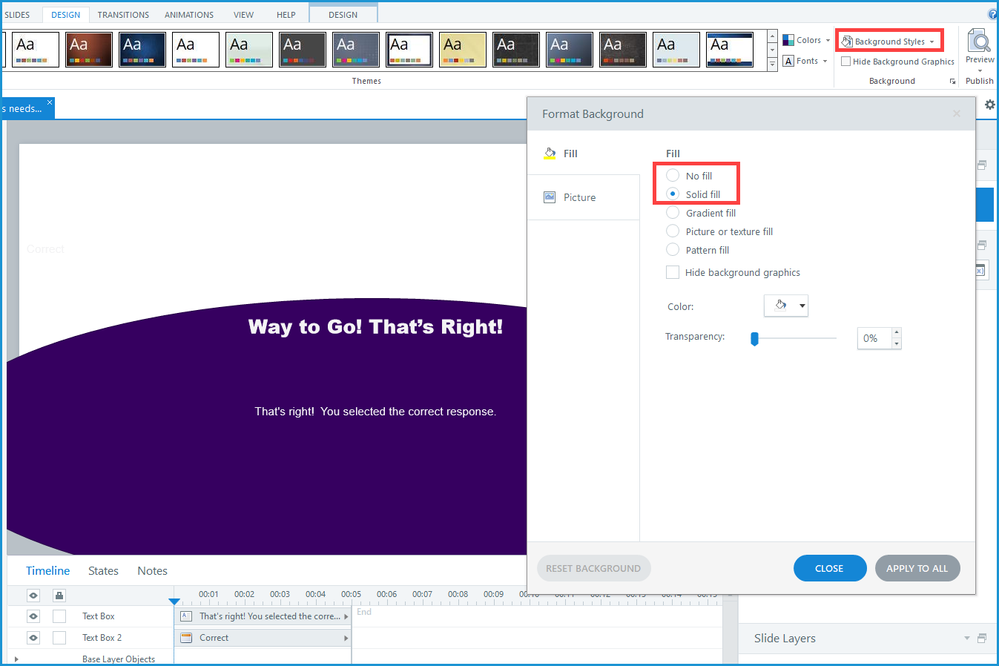The width and height of the screenshot is (999, 666).
Task: Open the settings gear icon
Action: pos(990,105)
